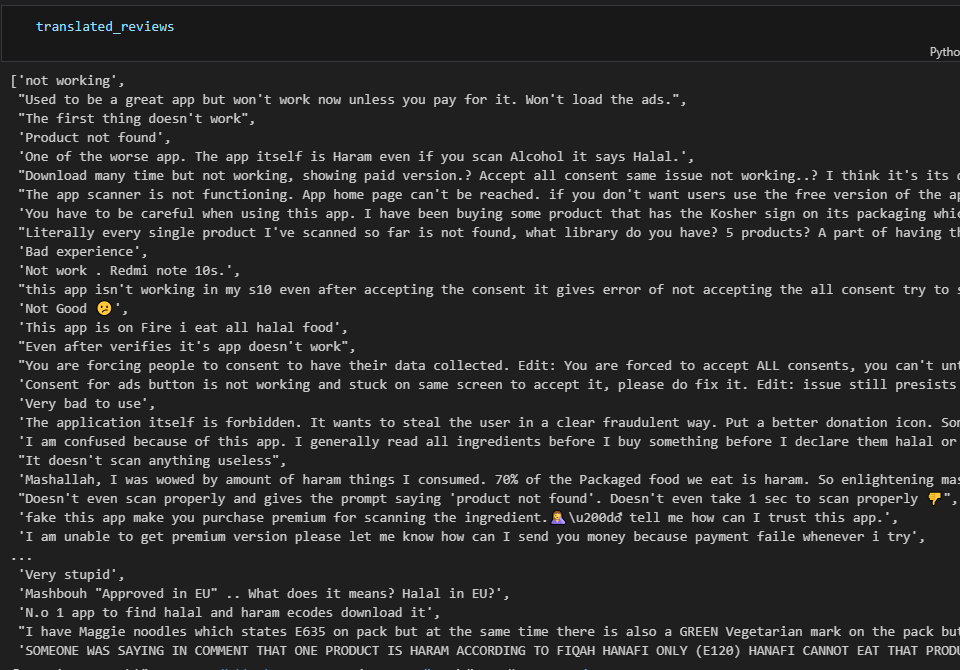Click the "Even after verifies it's app" line
Viewport: 960px width, 670px height.
click(x=187, y=347)
